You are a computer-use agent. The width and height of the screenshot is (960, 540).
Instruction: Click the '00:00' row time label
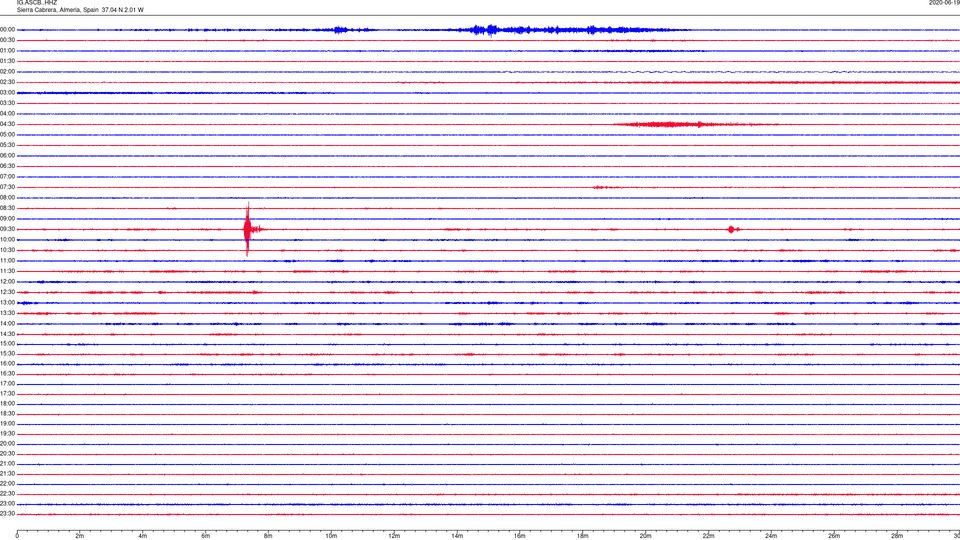click(x=7, y=29)
